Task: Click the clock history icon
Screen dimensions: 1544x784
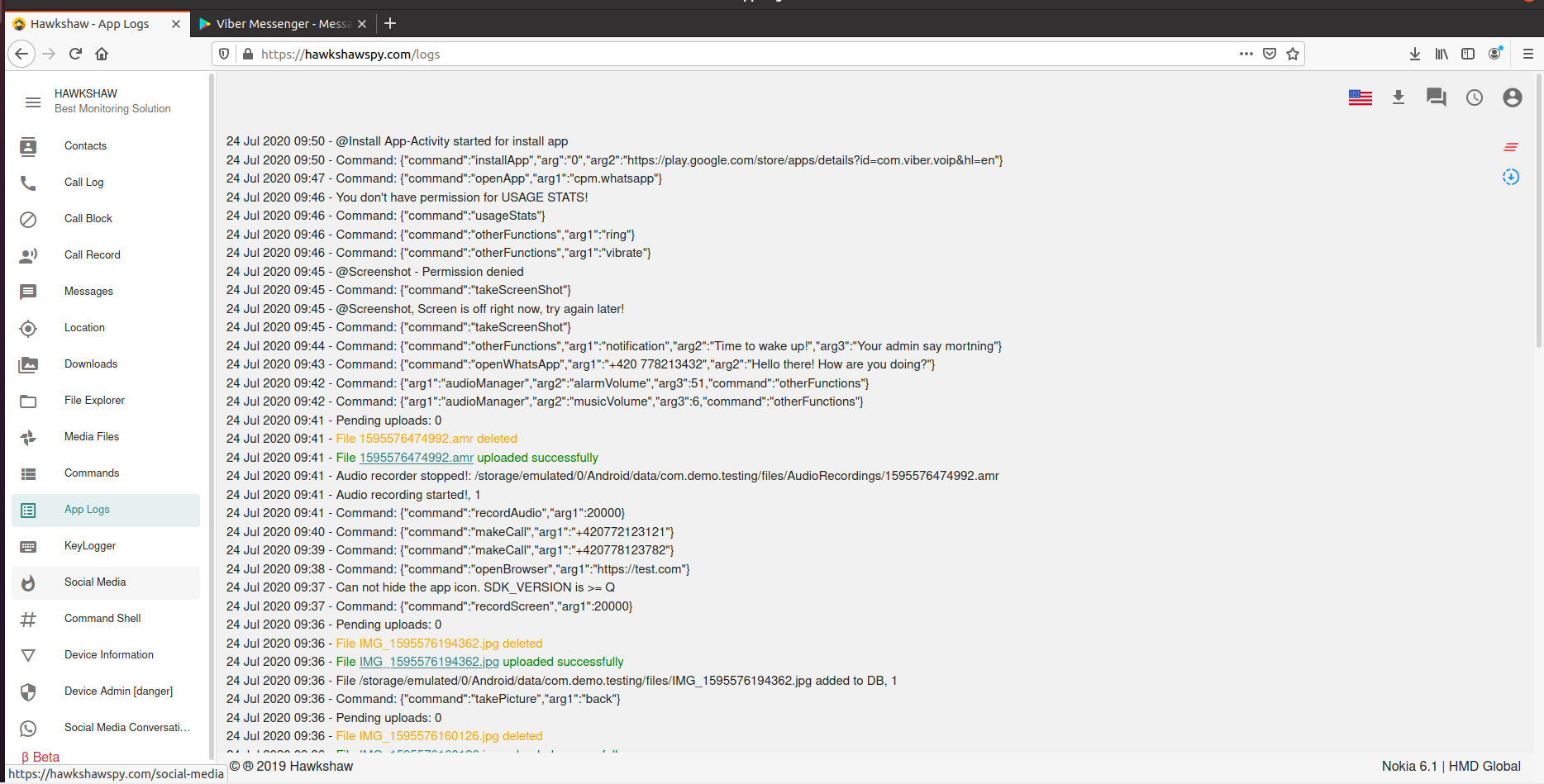Action: click(x=1475, y=97)
